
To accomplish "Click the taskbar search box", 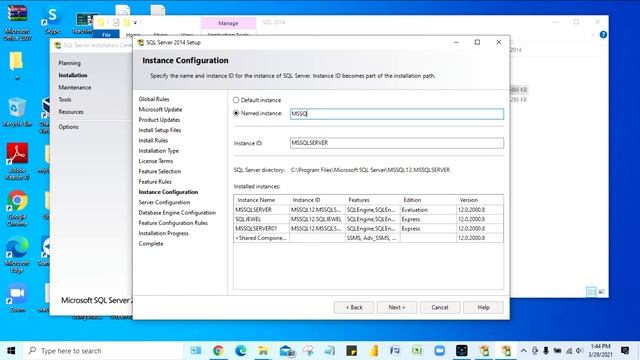I will click(103, 351).
